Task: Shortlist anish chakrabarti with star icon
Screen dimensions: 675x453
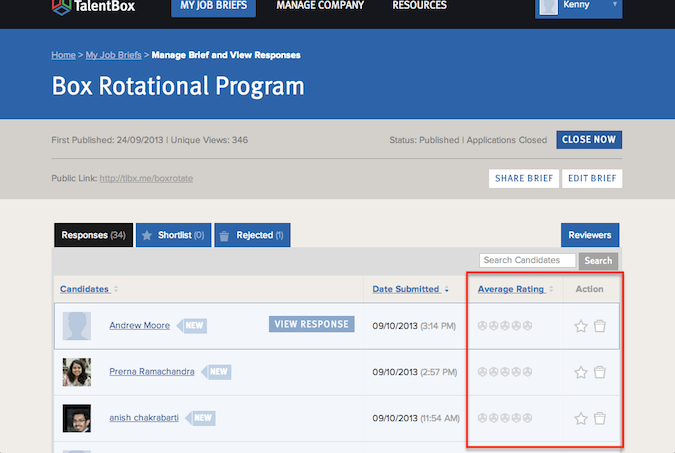Action: point(581,418)
